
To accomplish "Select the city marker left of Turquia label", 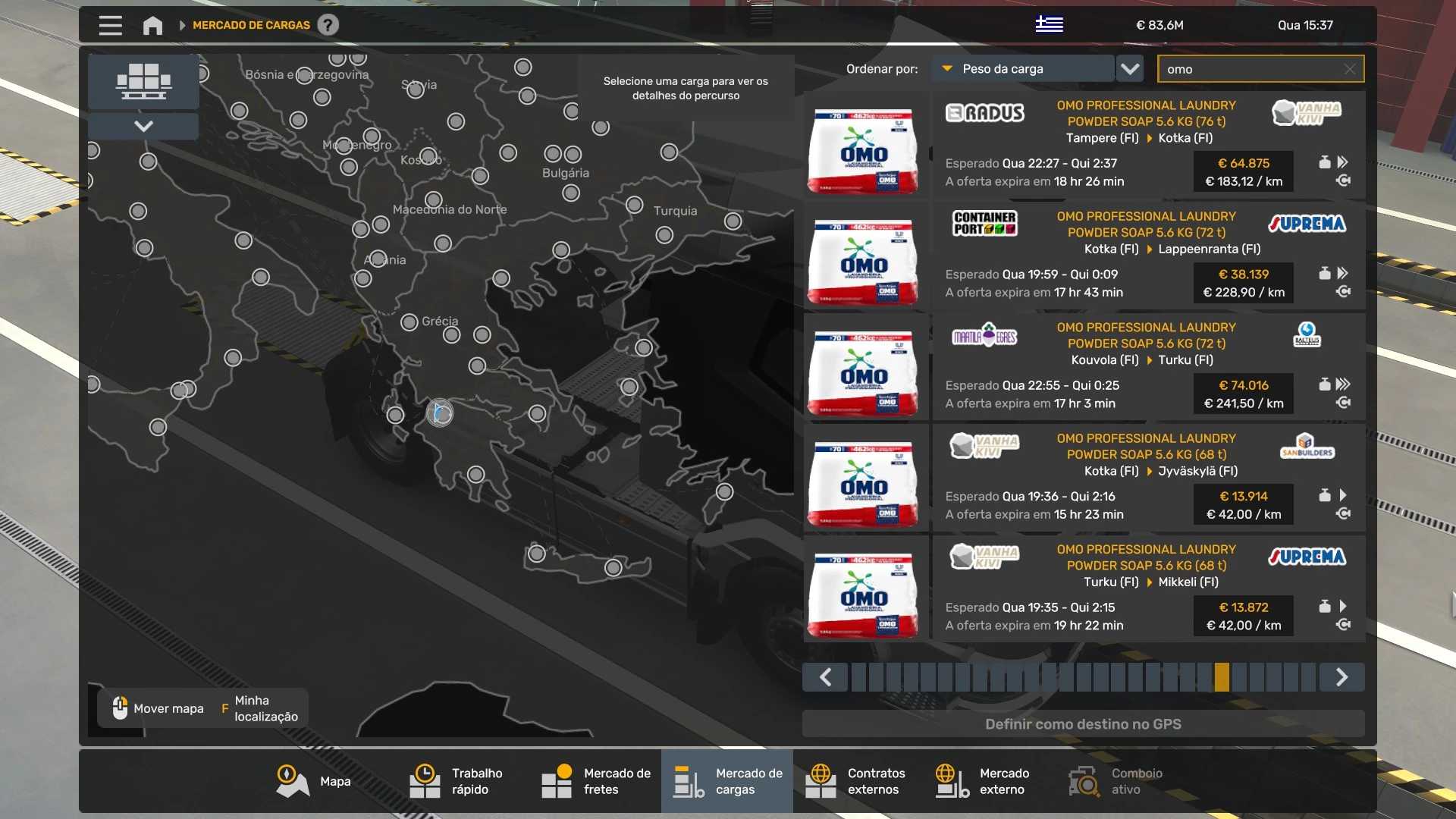I will [x=635, y=205].
